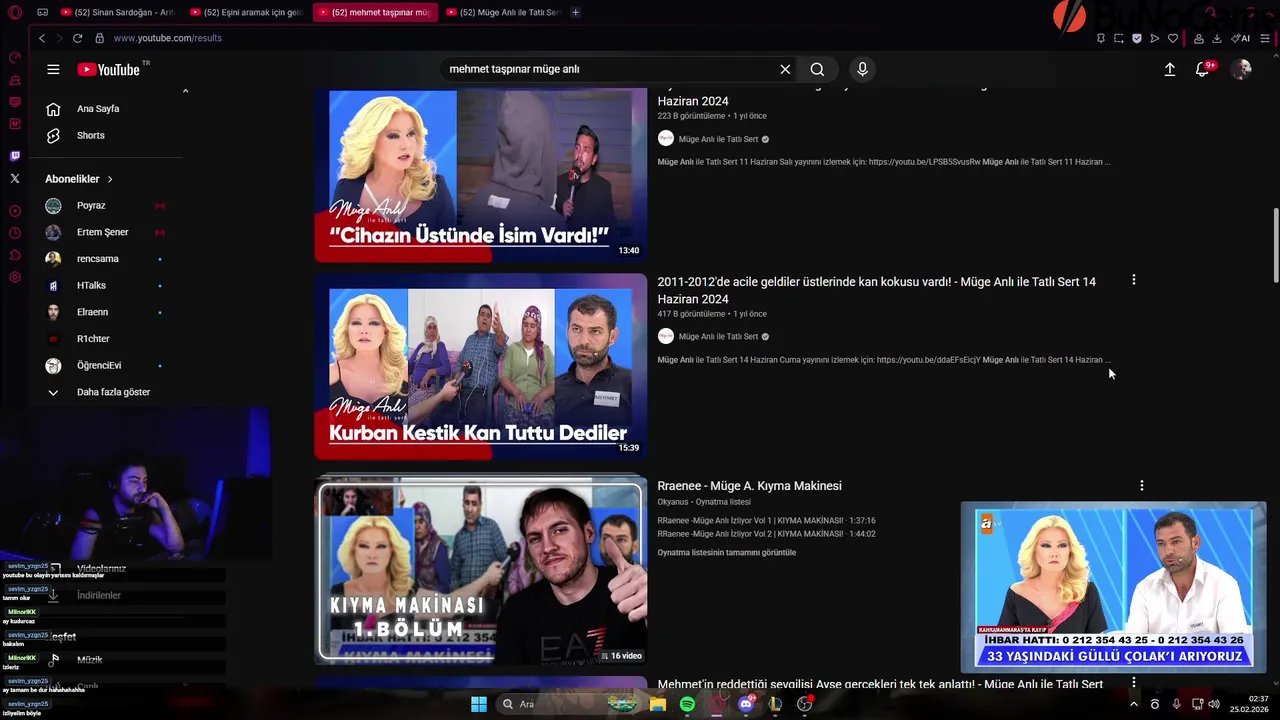This screenshot has width=1280, height=720.
Task: Open YouTube notifications bell
Action: tap(1202, 69)
